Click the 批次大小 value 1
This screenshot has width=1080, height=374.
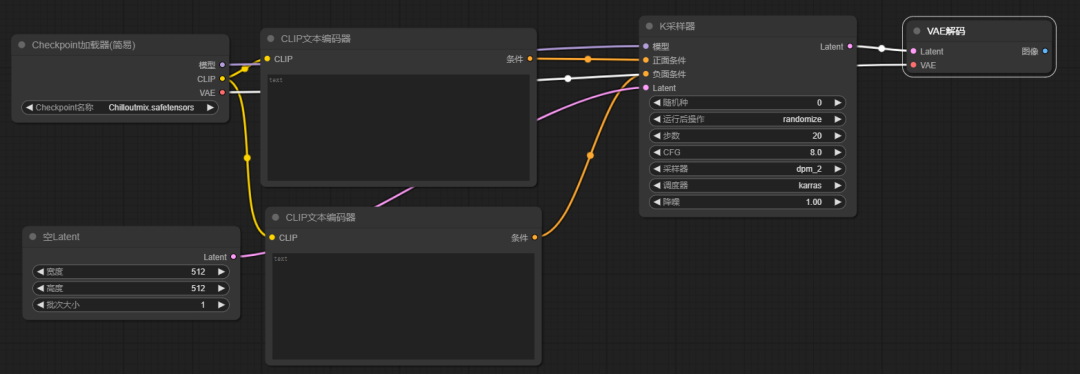pos(203,304)
